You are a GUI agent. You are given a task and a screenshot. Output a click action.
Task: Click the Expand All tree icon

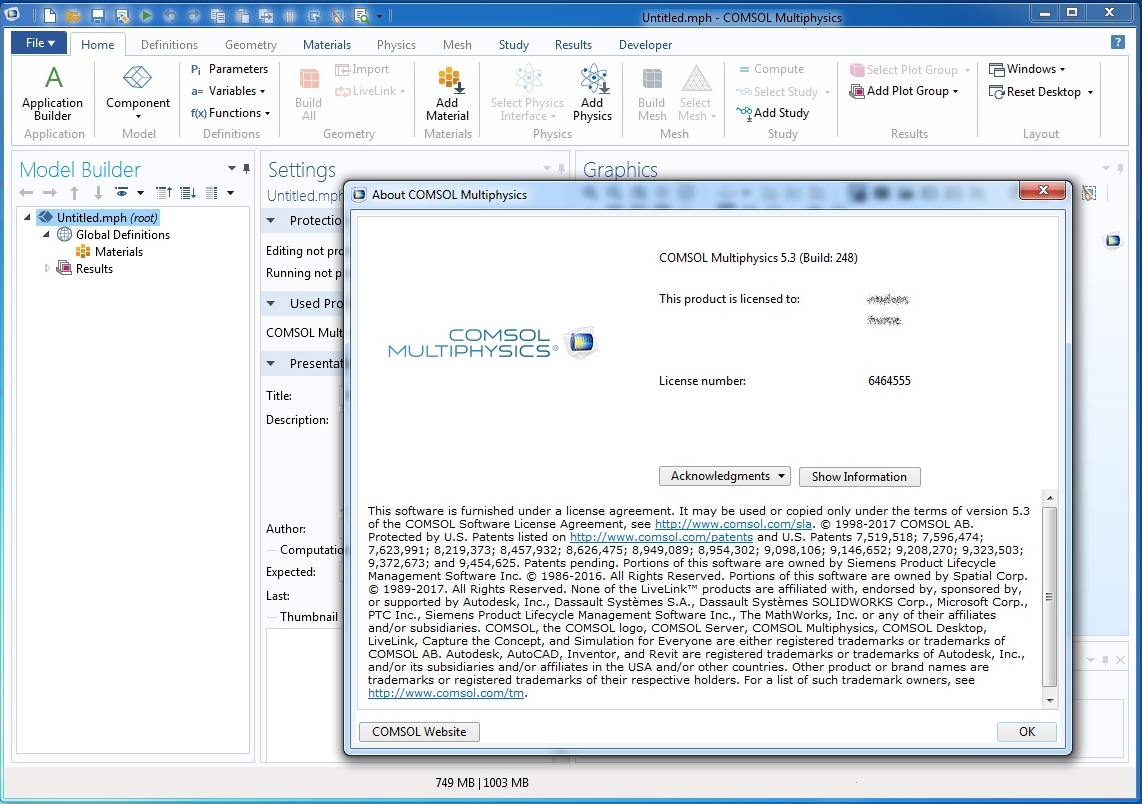tap(189, 193)
